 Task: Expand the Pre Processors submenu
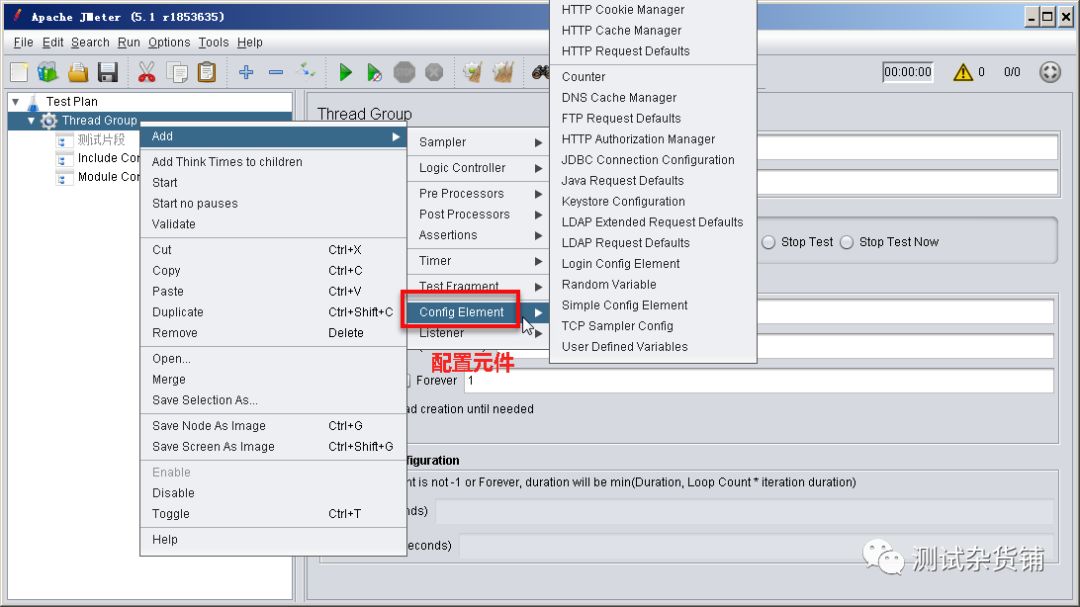(479, 194)
